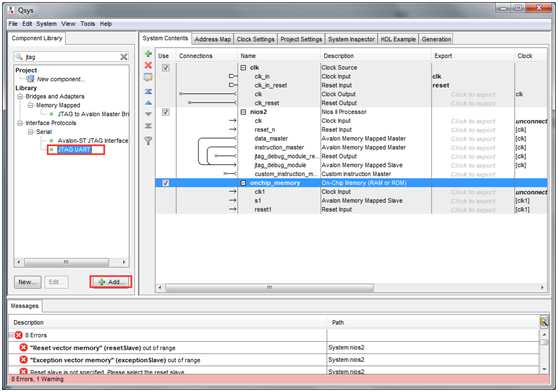Select JTAG UART in library tree

75,150
